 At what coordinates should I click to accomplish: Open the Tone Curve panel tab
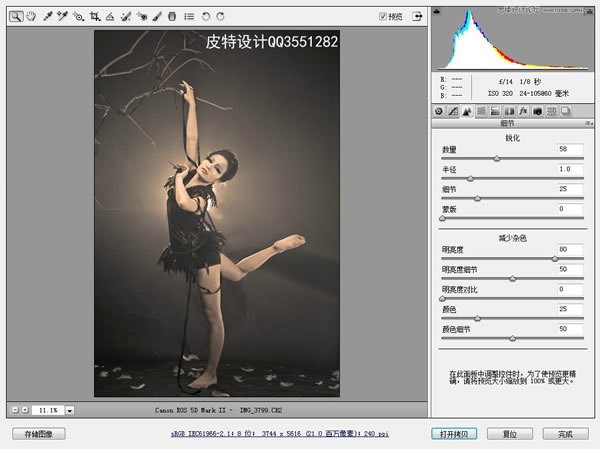pyautogui.click(x=453, y=111)
